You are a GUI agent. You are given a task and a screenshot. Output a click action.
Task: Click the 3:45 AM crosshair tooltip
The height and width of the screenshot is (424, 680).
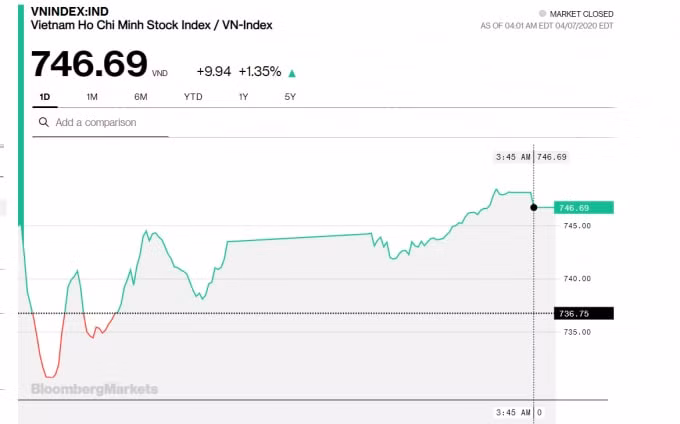(x=531, y=157)
